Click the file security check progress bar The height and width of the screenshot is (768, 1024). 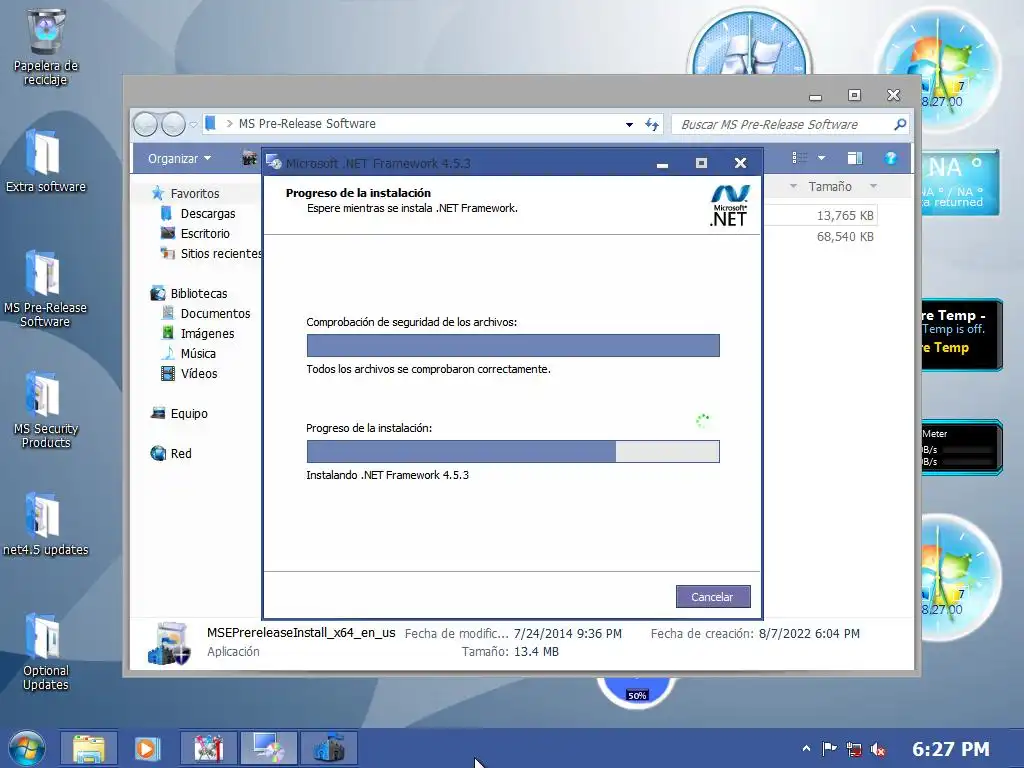point(513,345)
